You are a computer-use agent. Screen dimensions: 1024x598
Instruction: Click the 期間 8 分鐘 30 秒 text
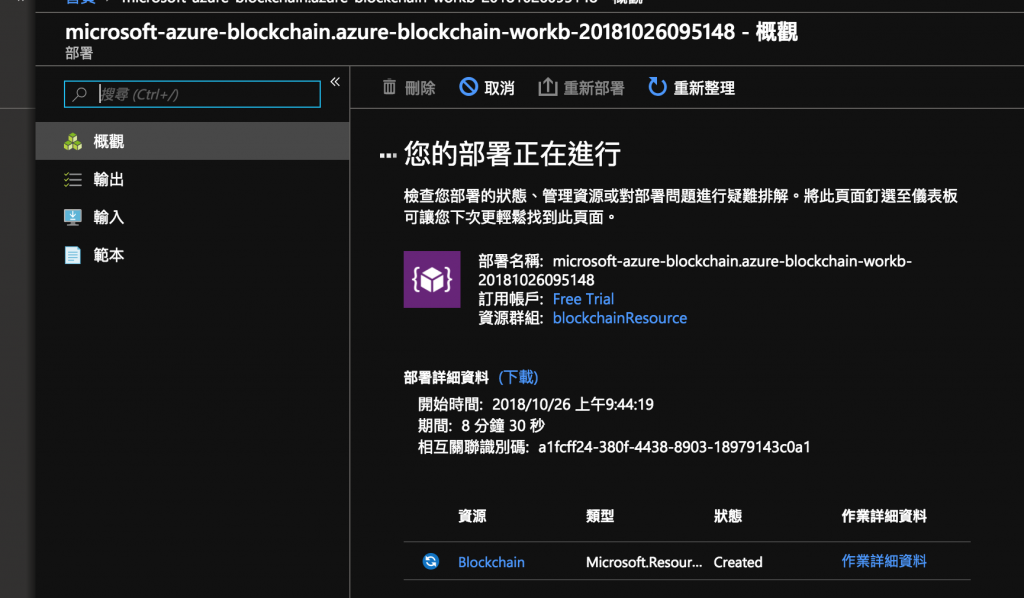click(x=481, y=426)
